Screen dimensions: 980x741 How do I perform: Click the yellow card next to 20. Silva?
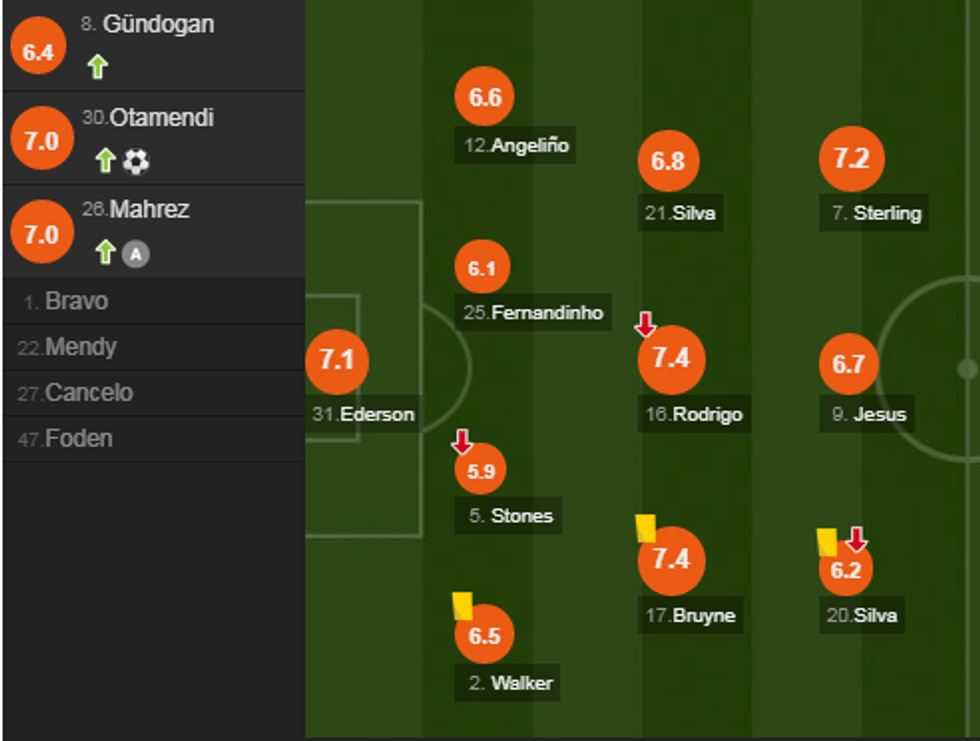827,542
